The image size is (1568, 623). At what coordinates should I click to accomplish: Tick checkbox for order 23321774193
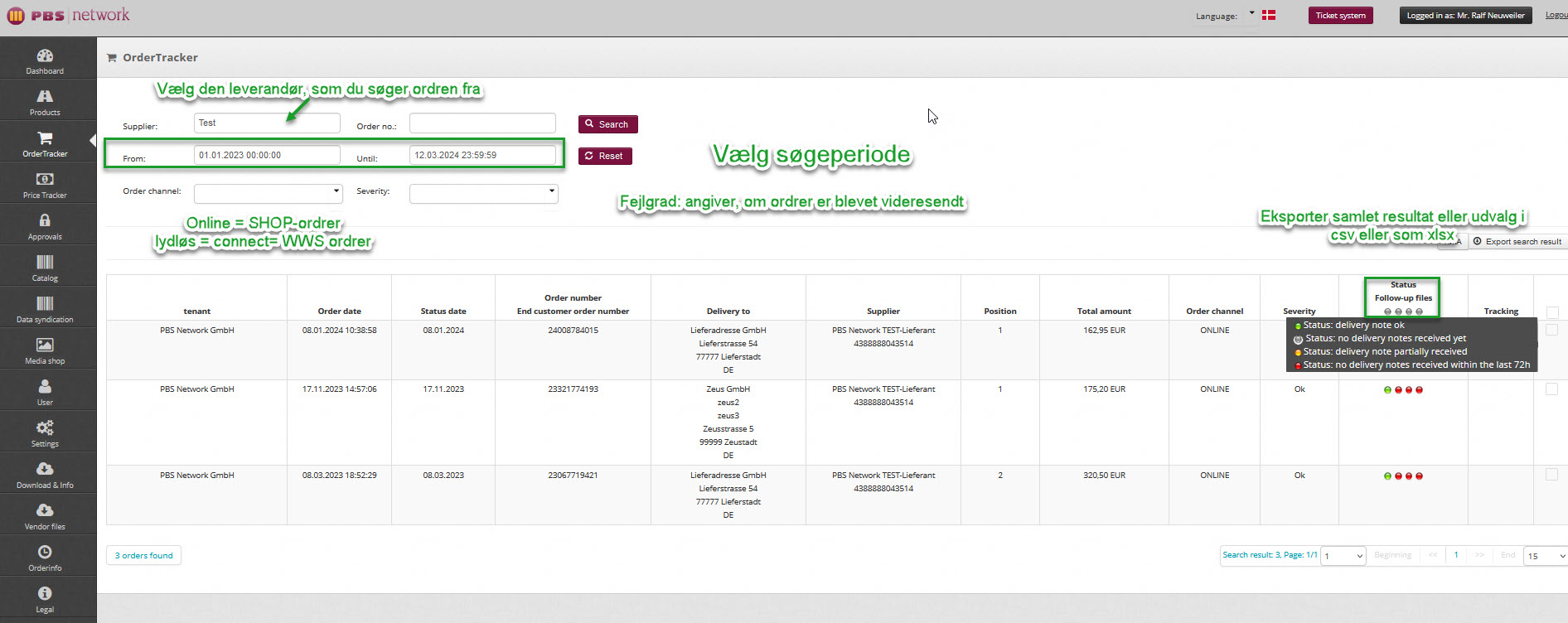(x=1551, y=389)
